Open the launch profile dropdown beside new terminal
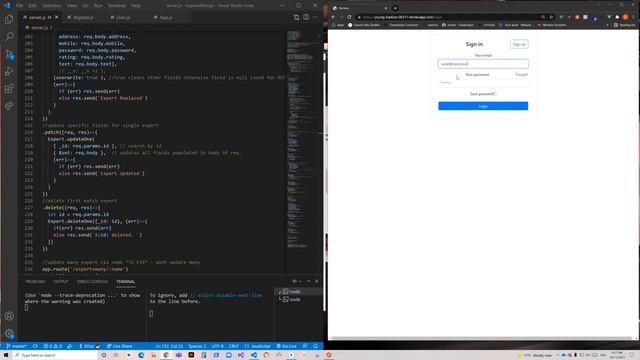This screenshot has width=640, height=360. click(x=300, y=281)
